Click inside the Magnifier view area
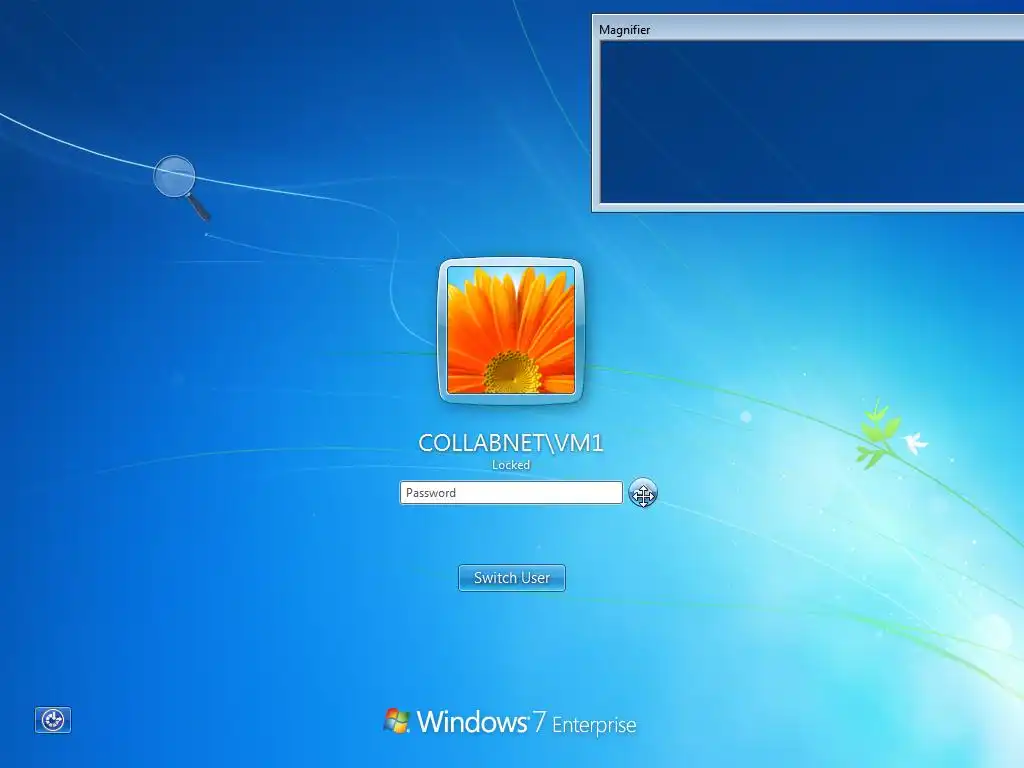Screen dimensions: 1024x768 point(812,121)
